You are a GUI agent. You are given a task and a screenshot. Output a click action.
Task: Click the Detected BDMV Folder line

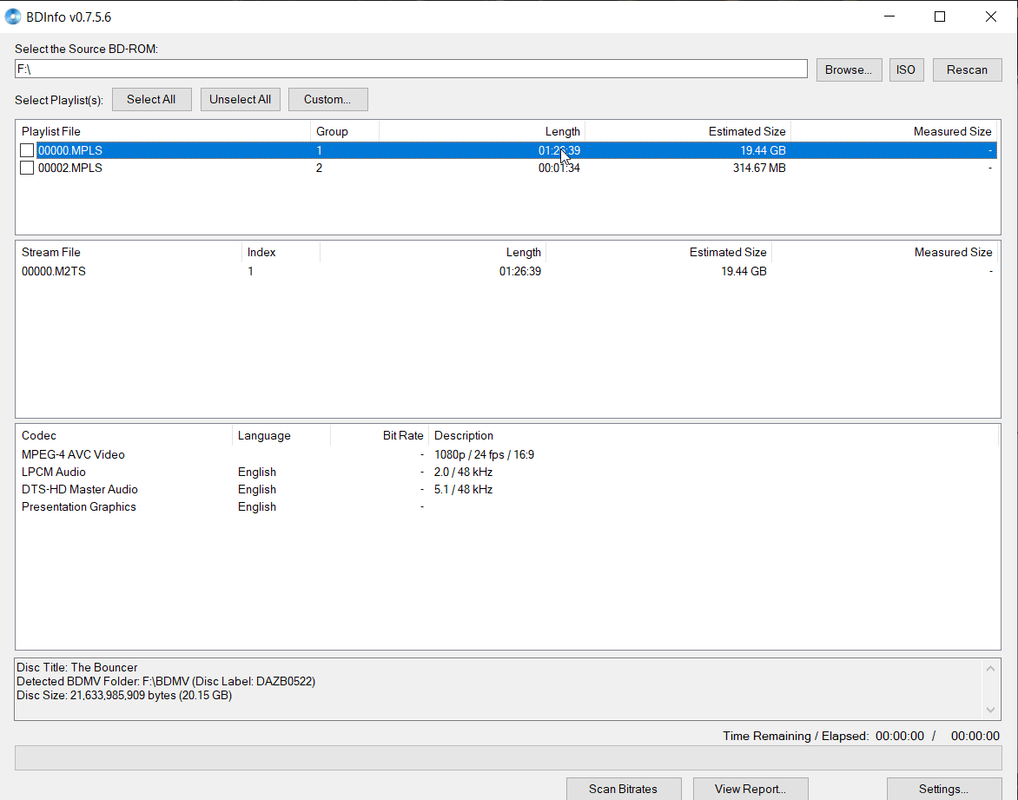(x=166, y=682)
